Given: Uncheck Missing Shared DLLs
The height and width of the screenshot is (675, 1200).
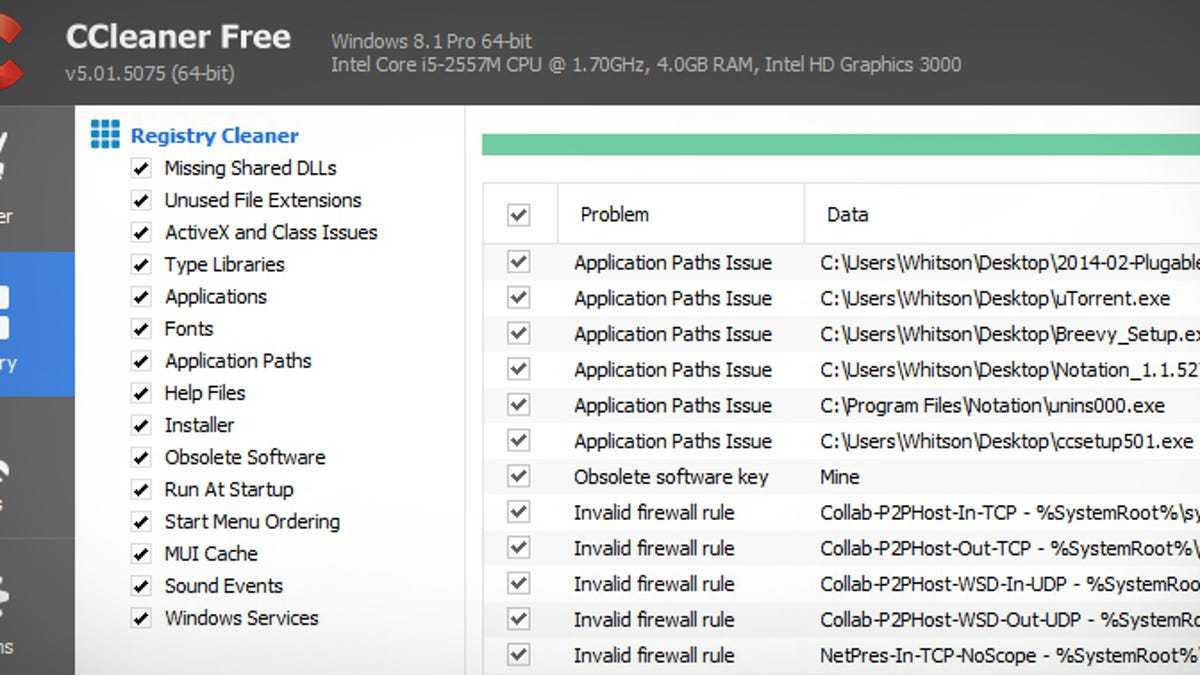Looking at the screenshot, I should pos(141,169).
